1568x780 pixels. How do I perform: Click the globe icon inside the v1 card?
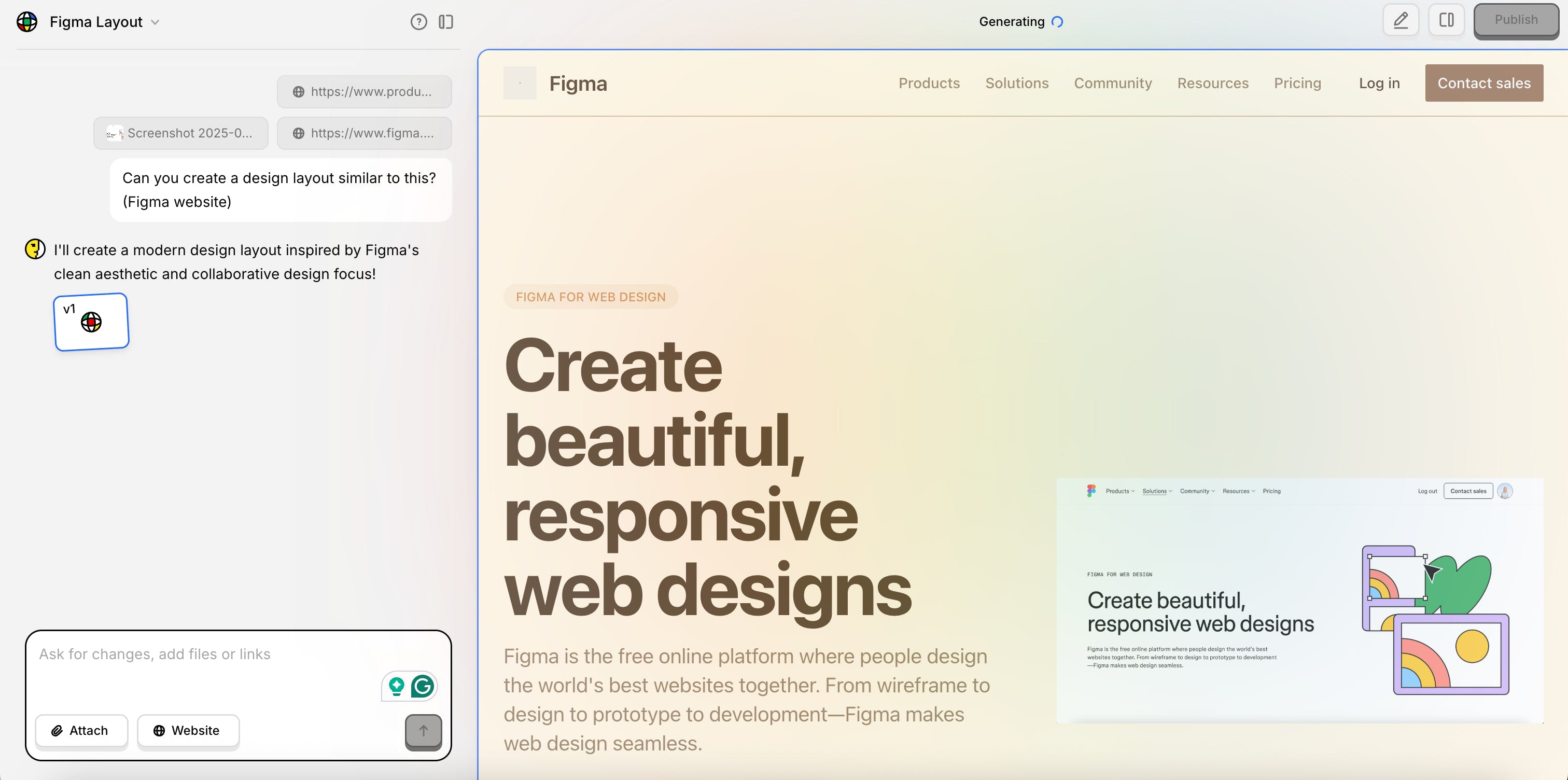tap(91, 322)
